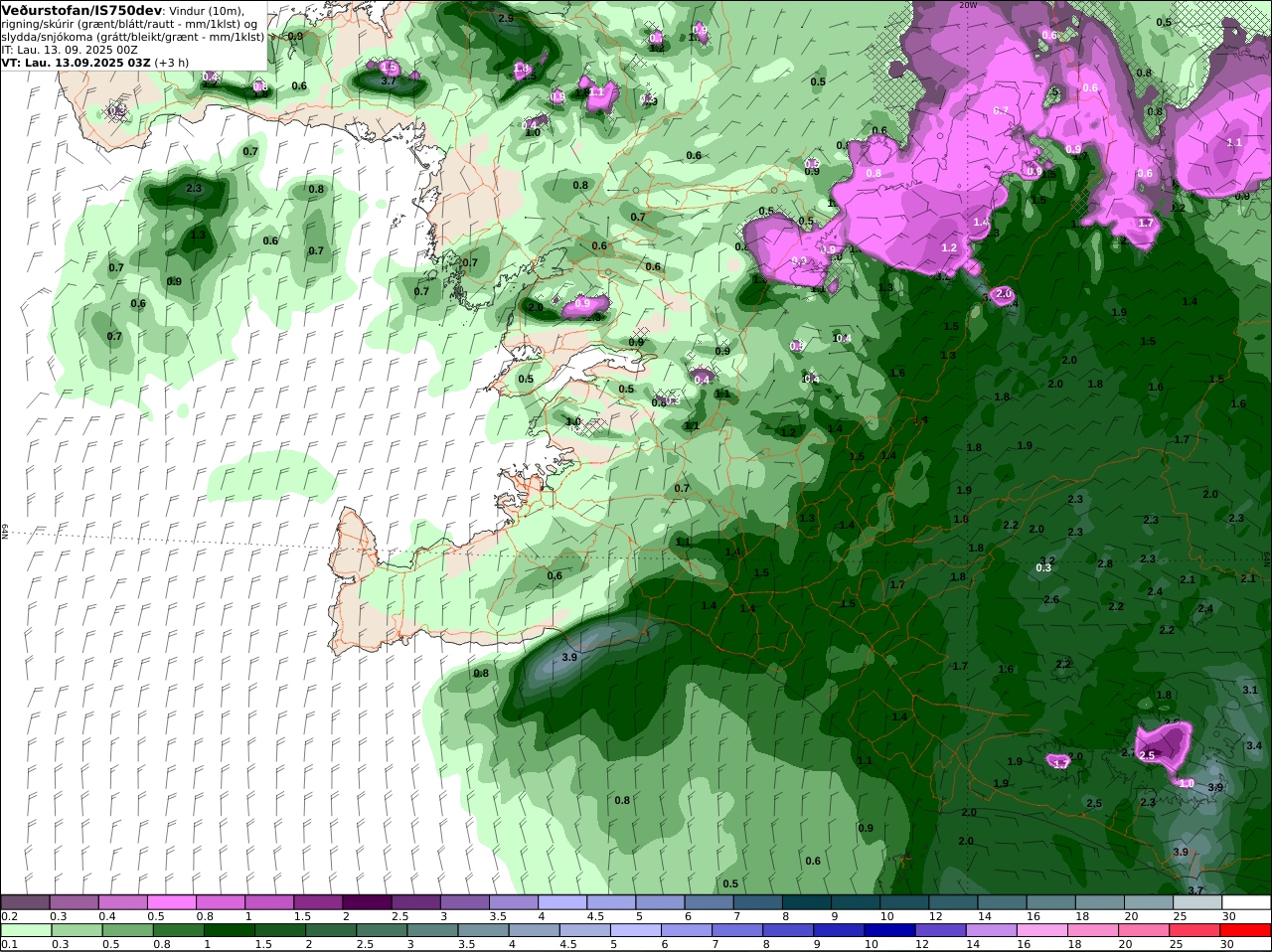The width and height of the screenshot is (1272, 952).
Task: Click the 3.4 precipitation value on the map
Action: click(1254, 745)
